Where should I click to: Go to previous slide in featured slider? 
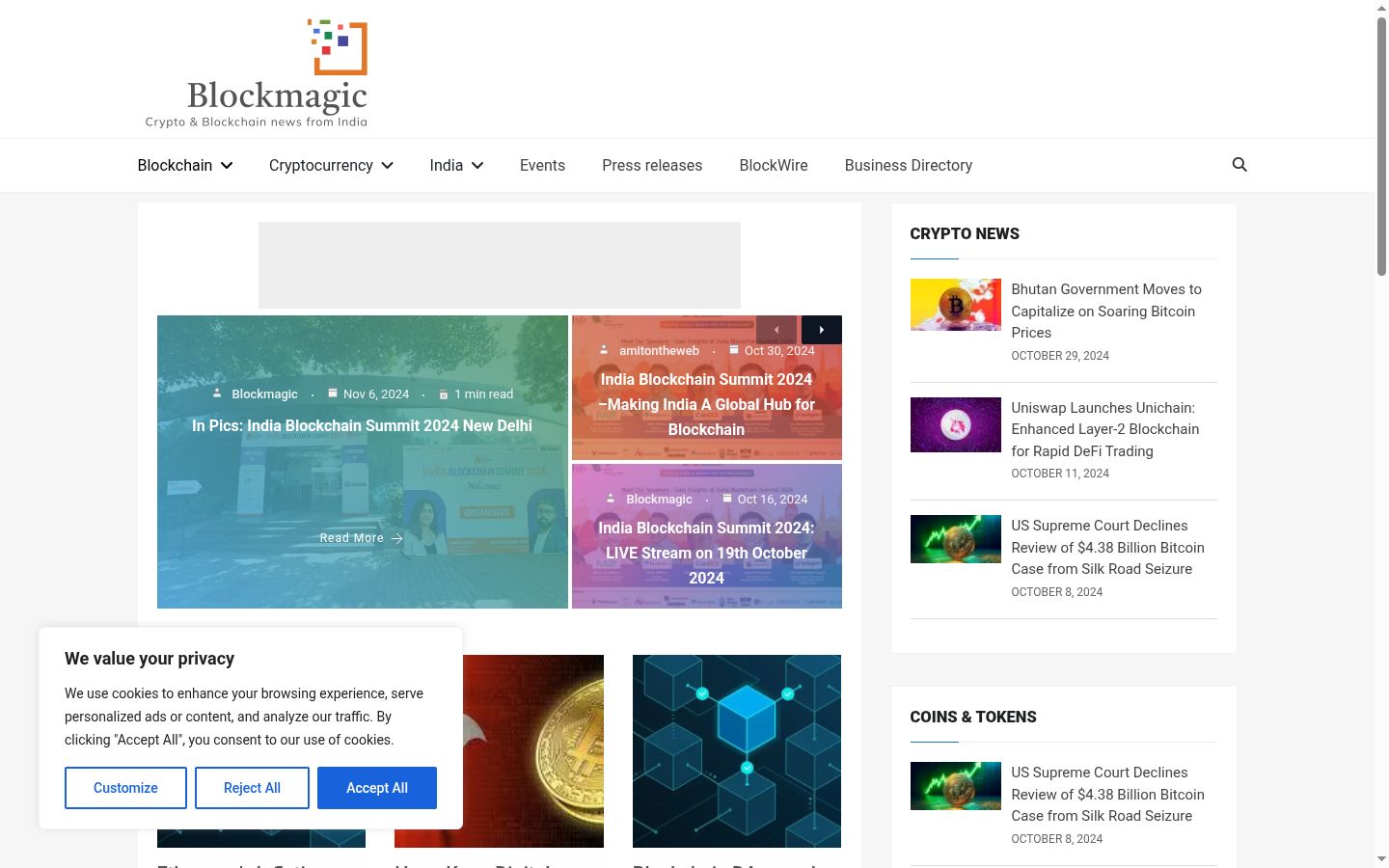pyautogui.click(x=776, y=330)
